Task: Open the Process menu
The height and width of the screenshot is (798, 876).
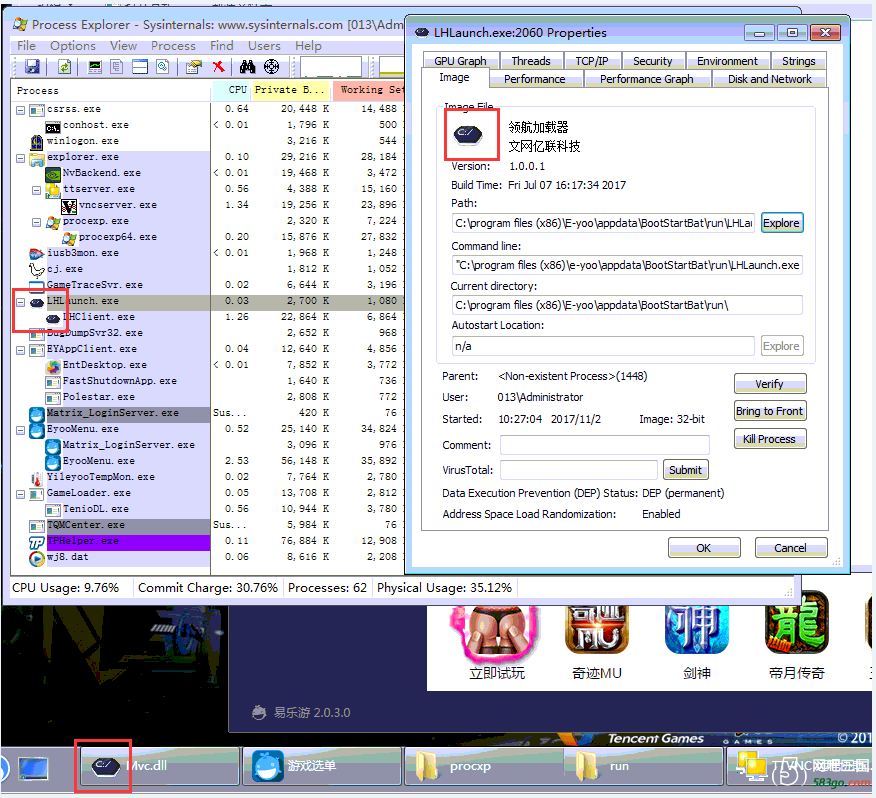Action: 173,46
